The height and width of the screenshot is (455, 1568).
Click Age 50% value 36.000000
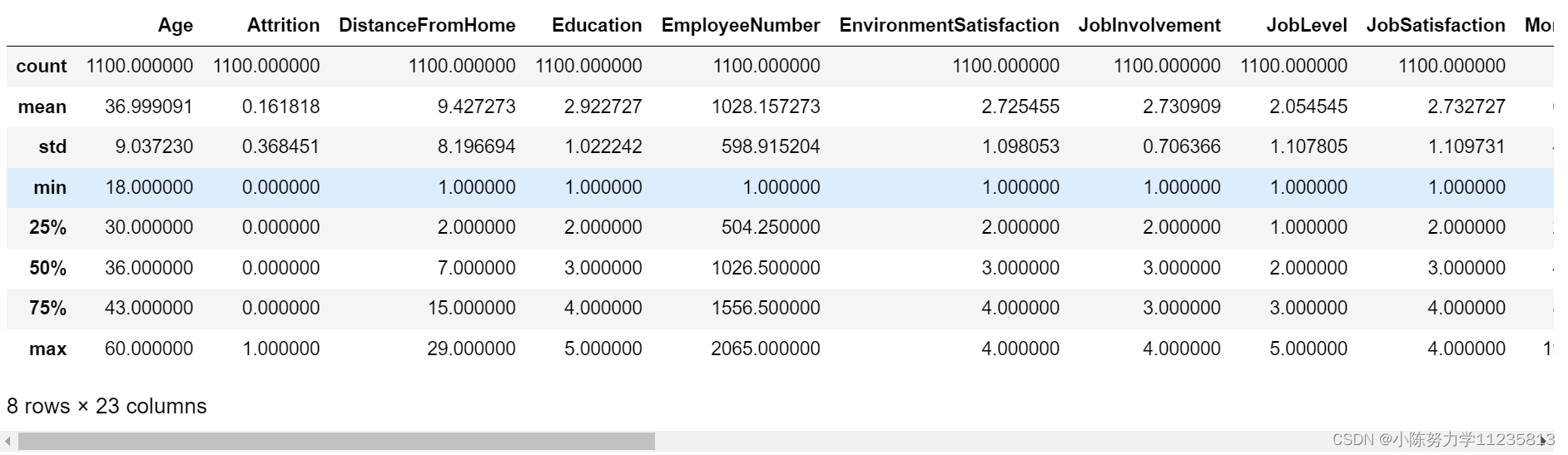(x=149, y=269)
